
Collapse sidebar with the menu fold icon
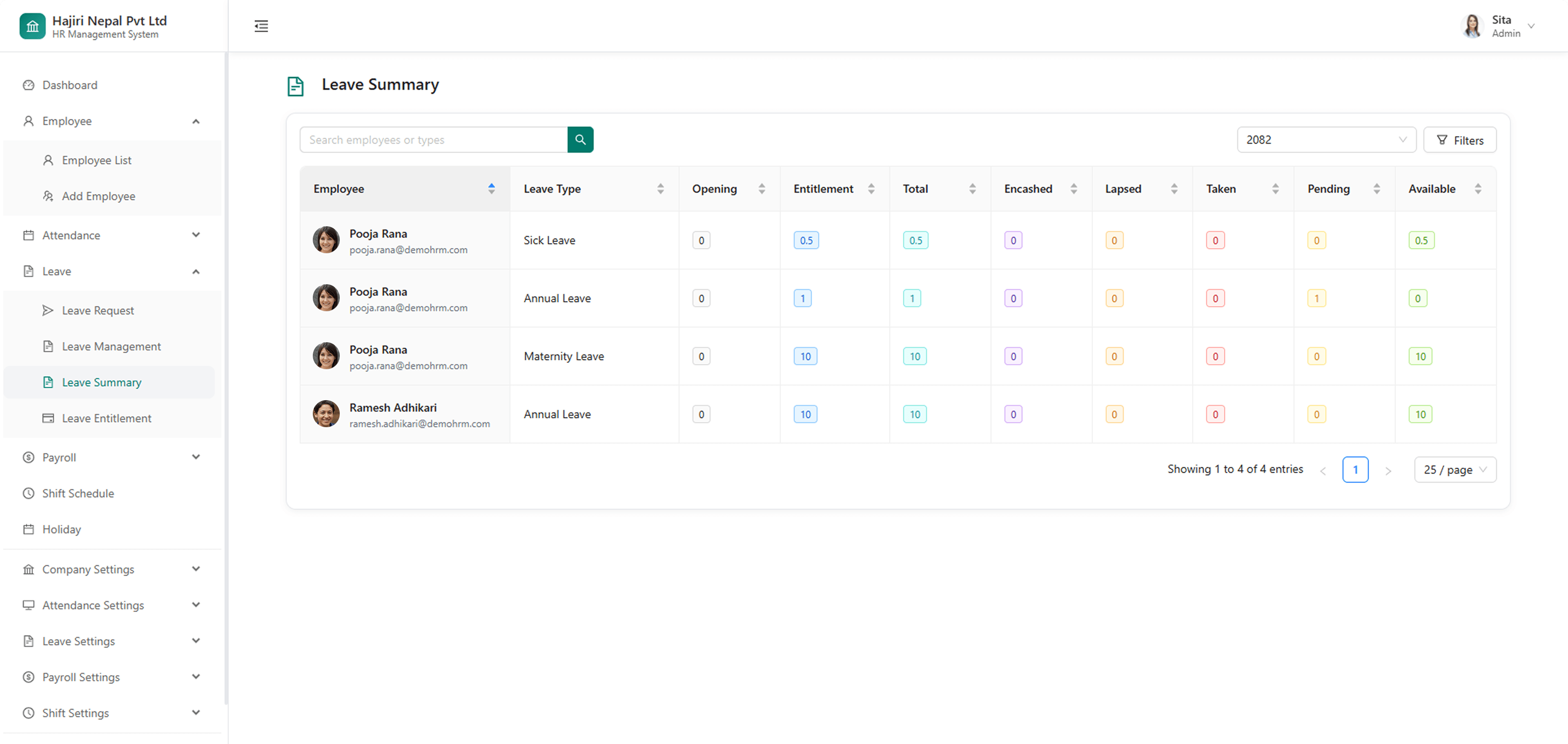261,26
